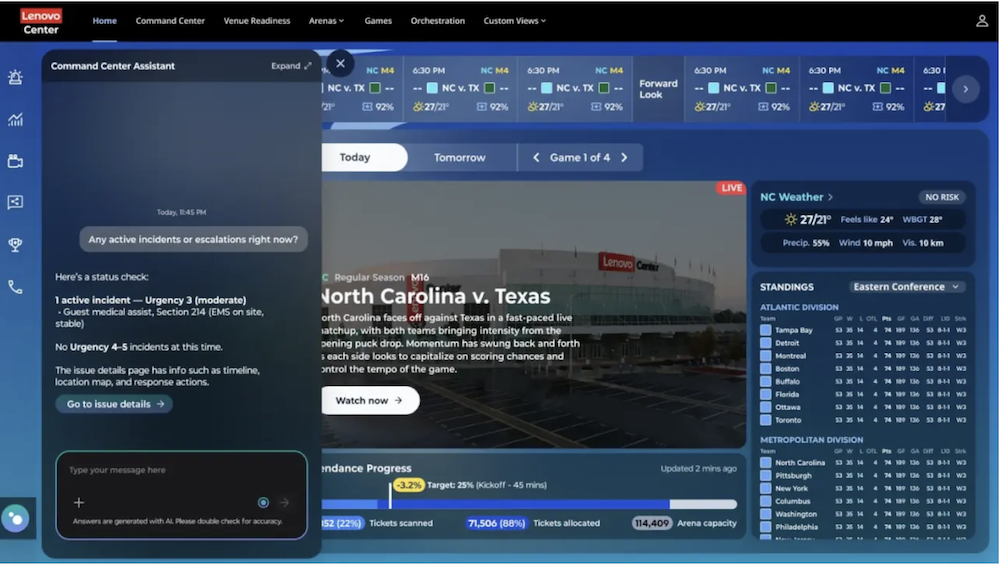The image size is (1000, 566).
Task: Open the Custom Views dropdown
Action: coord(515,21)
